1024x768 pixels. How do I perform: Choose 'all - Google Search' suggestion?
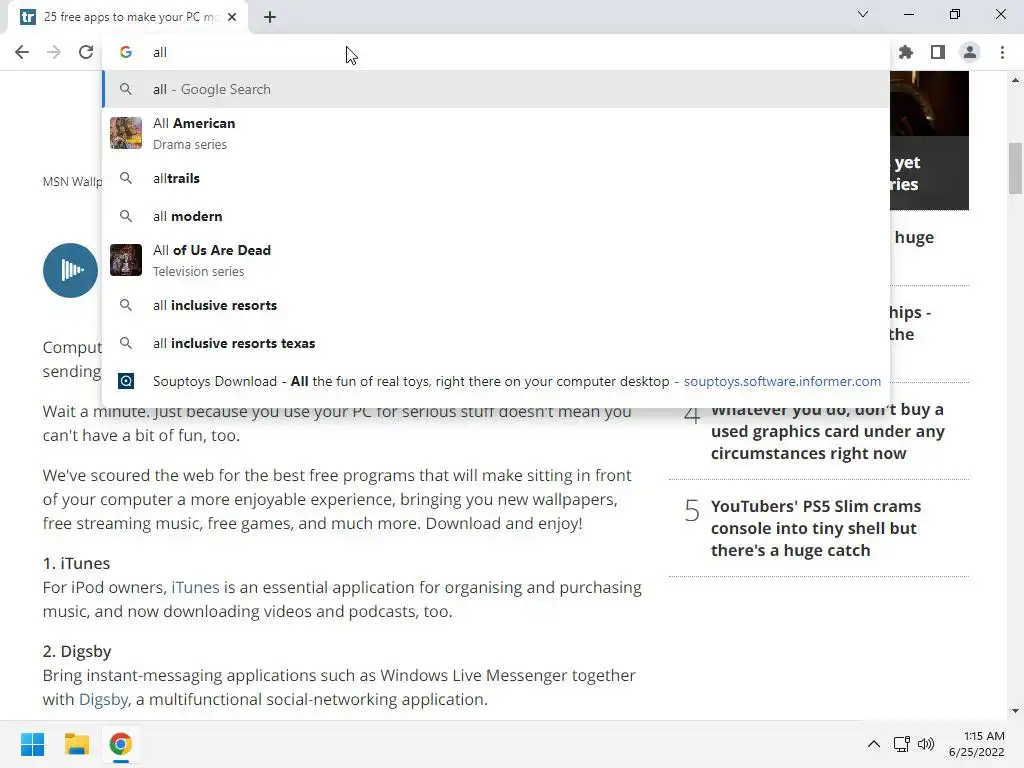[x=496, y=89]
